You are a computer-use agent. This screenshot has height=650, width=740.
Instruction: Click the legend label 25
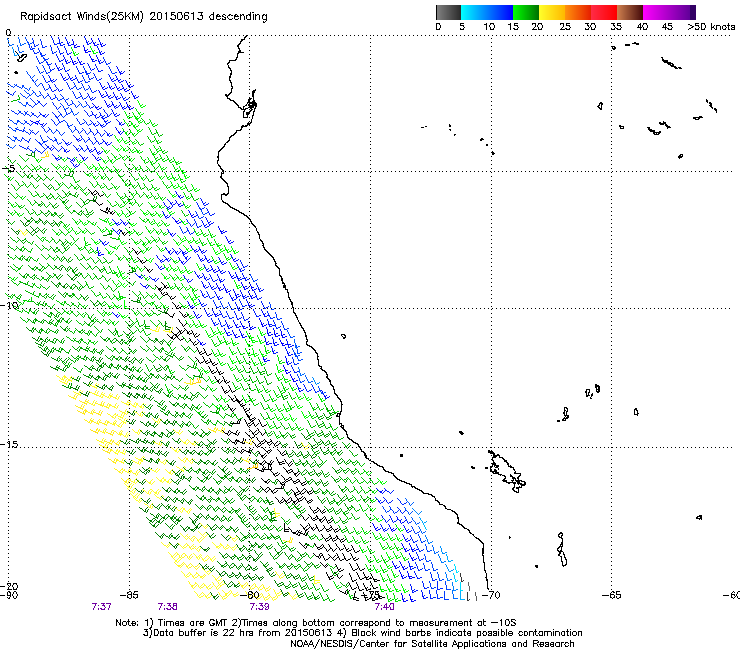(565, 26)
